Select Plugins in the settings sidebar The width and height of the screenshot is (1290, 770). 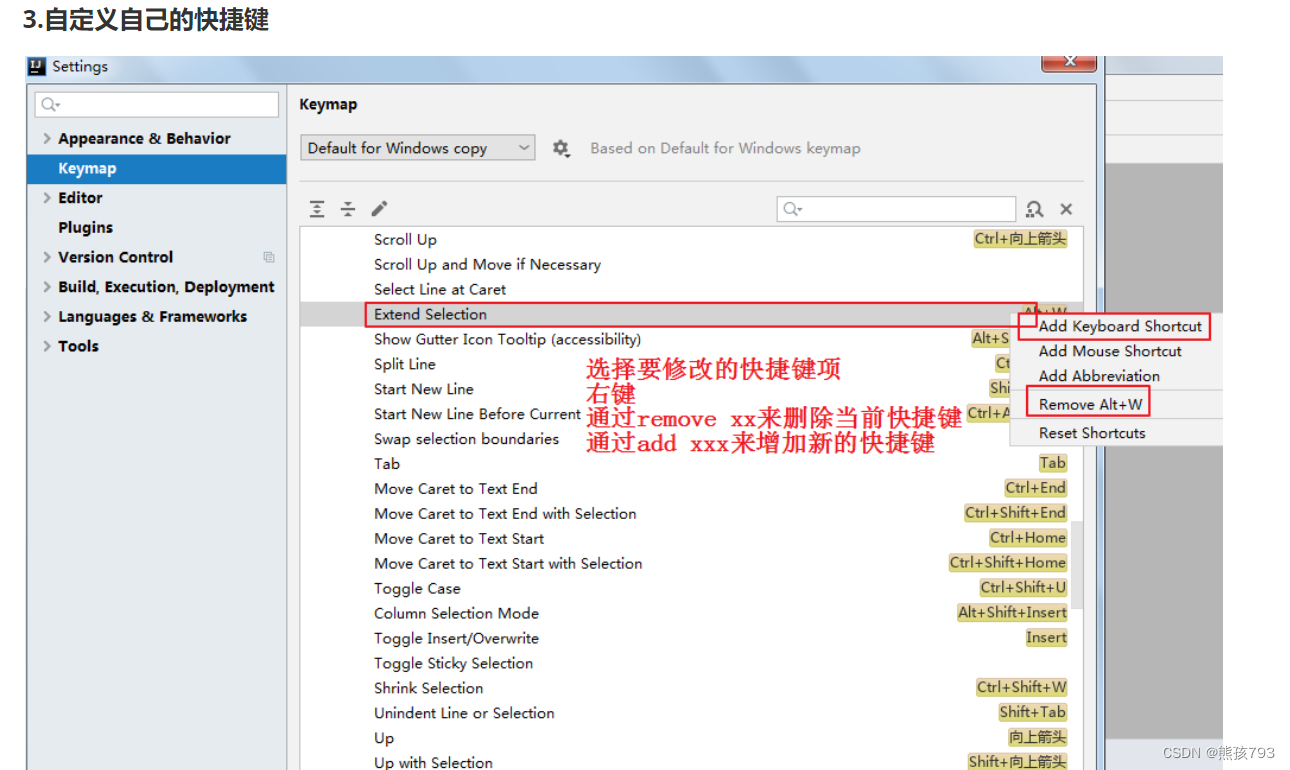pyautogui.click(x=157, y=228)
